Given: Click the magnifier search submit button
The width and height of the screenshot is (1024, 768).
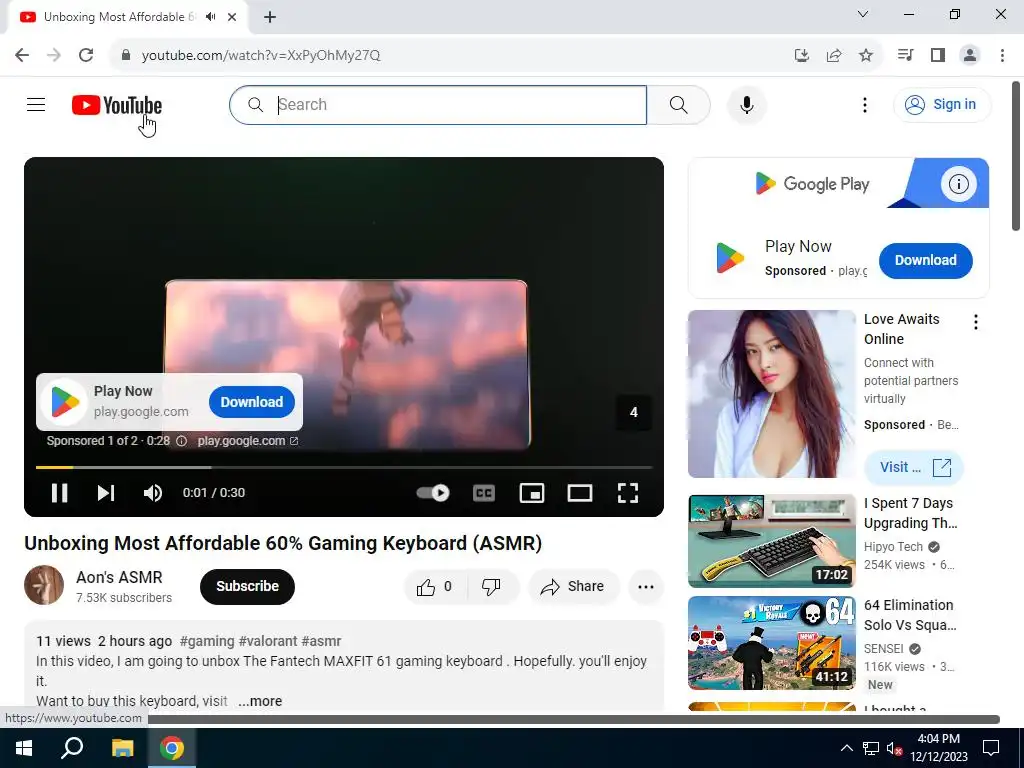Looking at the screenshot, I should [x=679, y=104].
